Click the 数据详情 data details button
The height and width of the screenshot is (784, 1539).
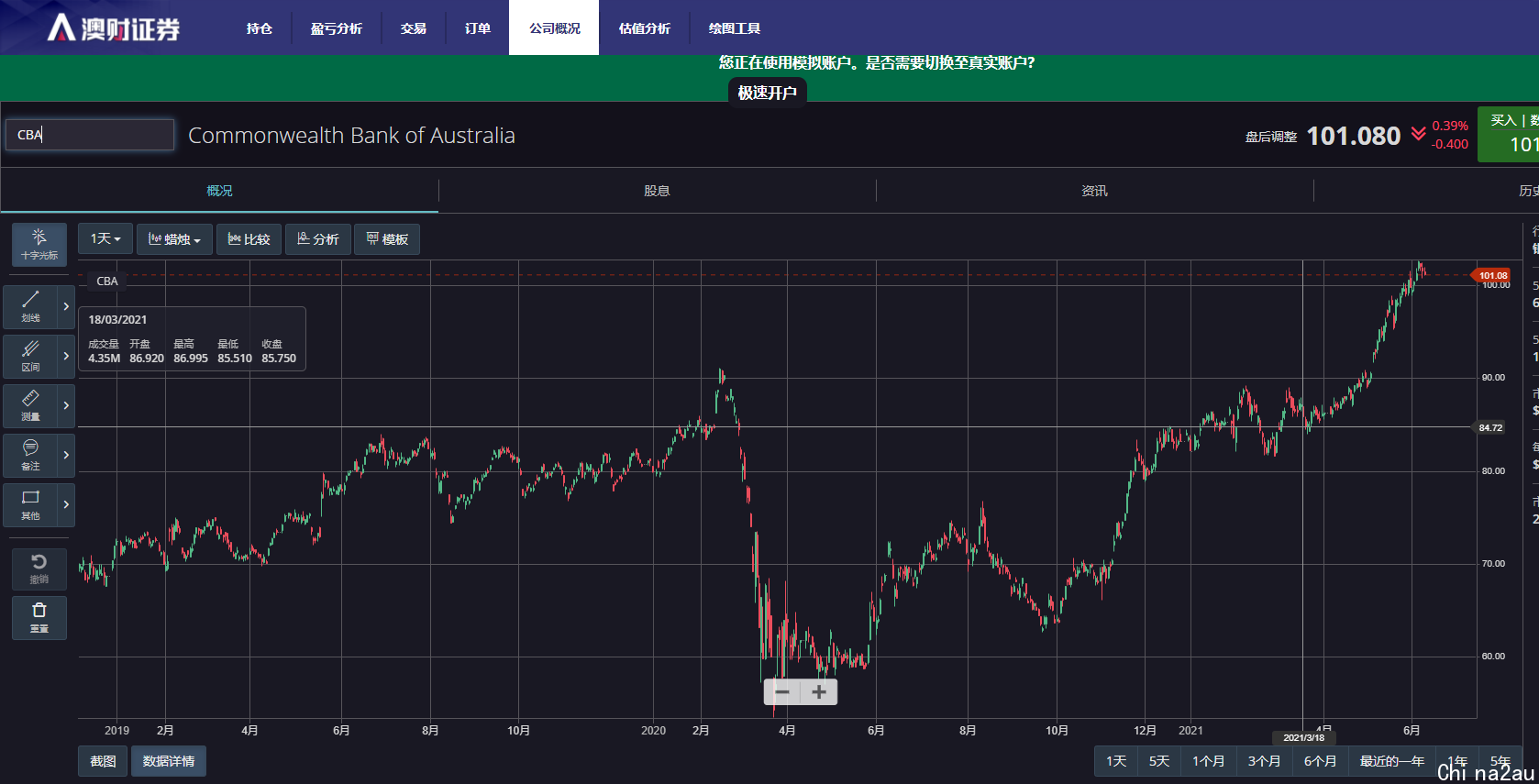(x=169, y=761)
